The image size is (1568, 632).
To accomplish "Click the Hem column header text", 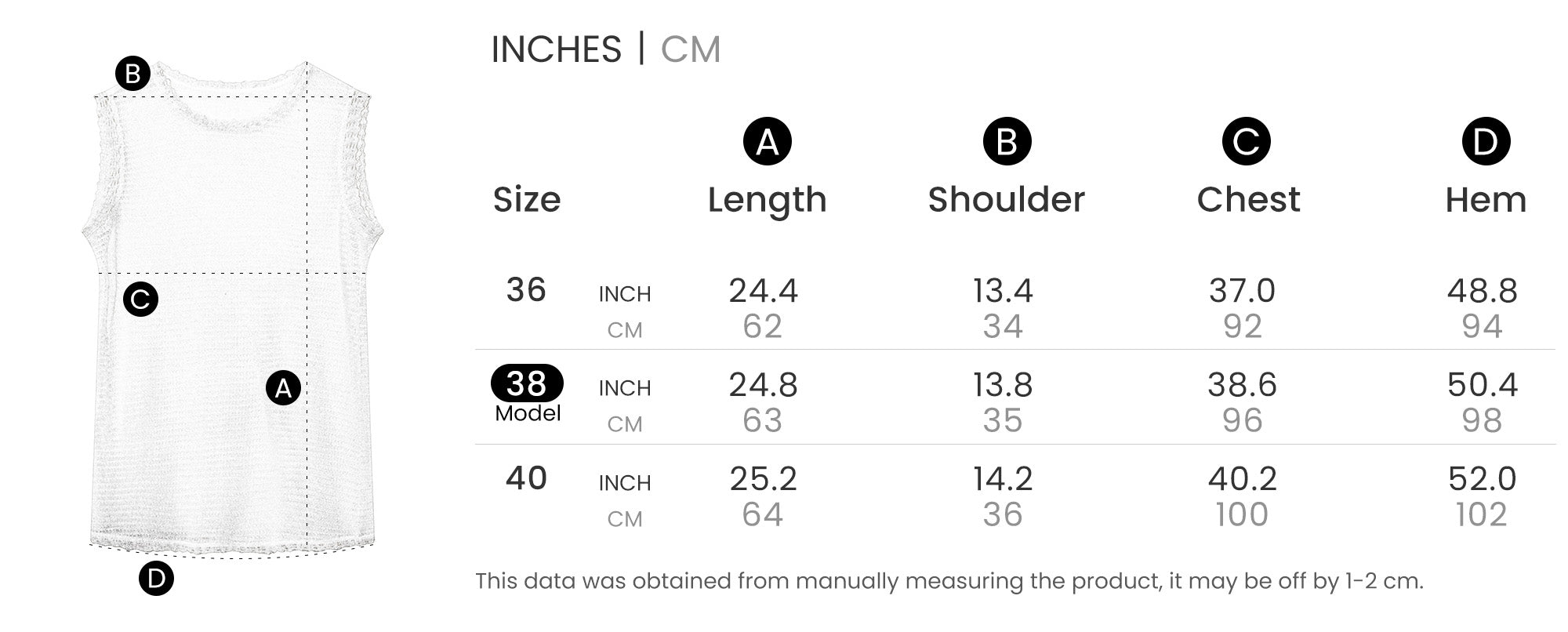I will [1486, 200].
